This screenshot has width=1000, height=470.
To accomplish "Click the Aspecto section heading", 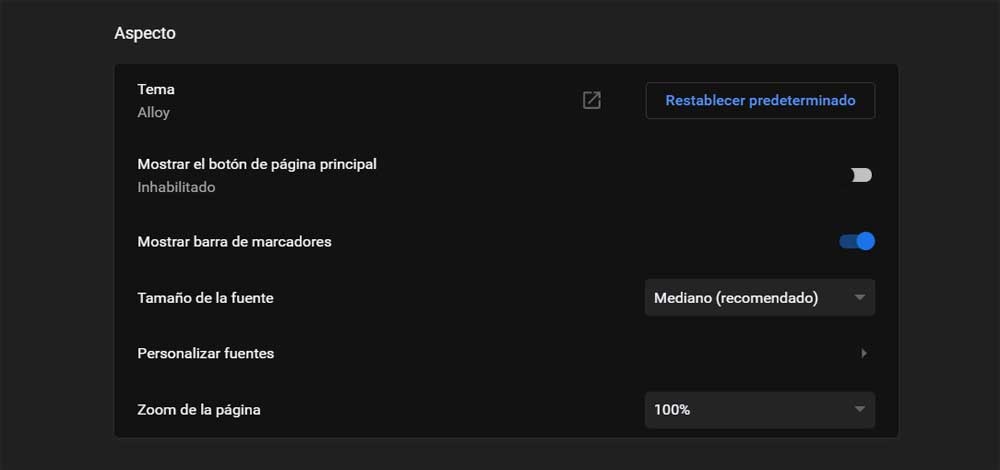I will pyautogui.click(x=145, y=33).
